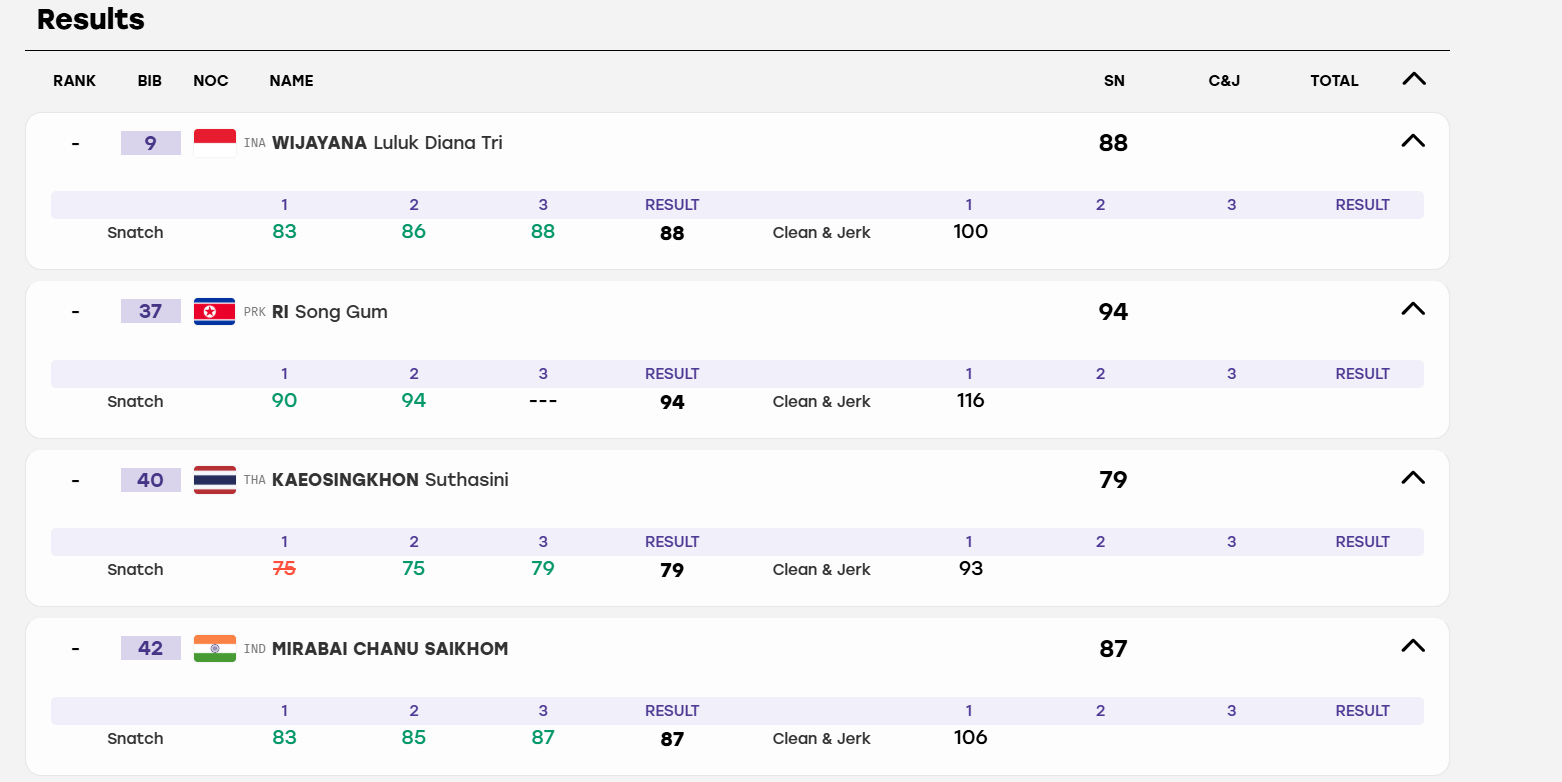Sort by the TOTAL column header
This screenshot has height=782, width=1562.
[1334, 81]
